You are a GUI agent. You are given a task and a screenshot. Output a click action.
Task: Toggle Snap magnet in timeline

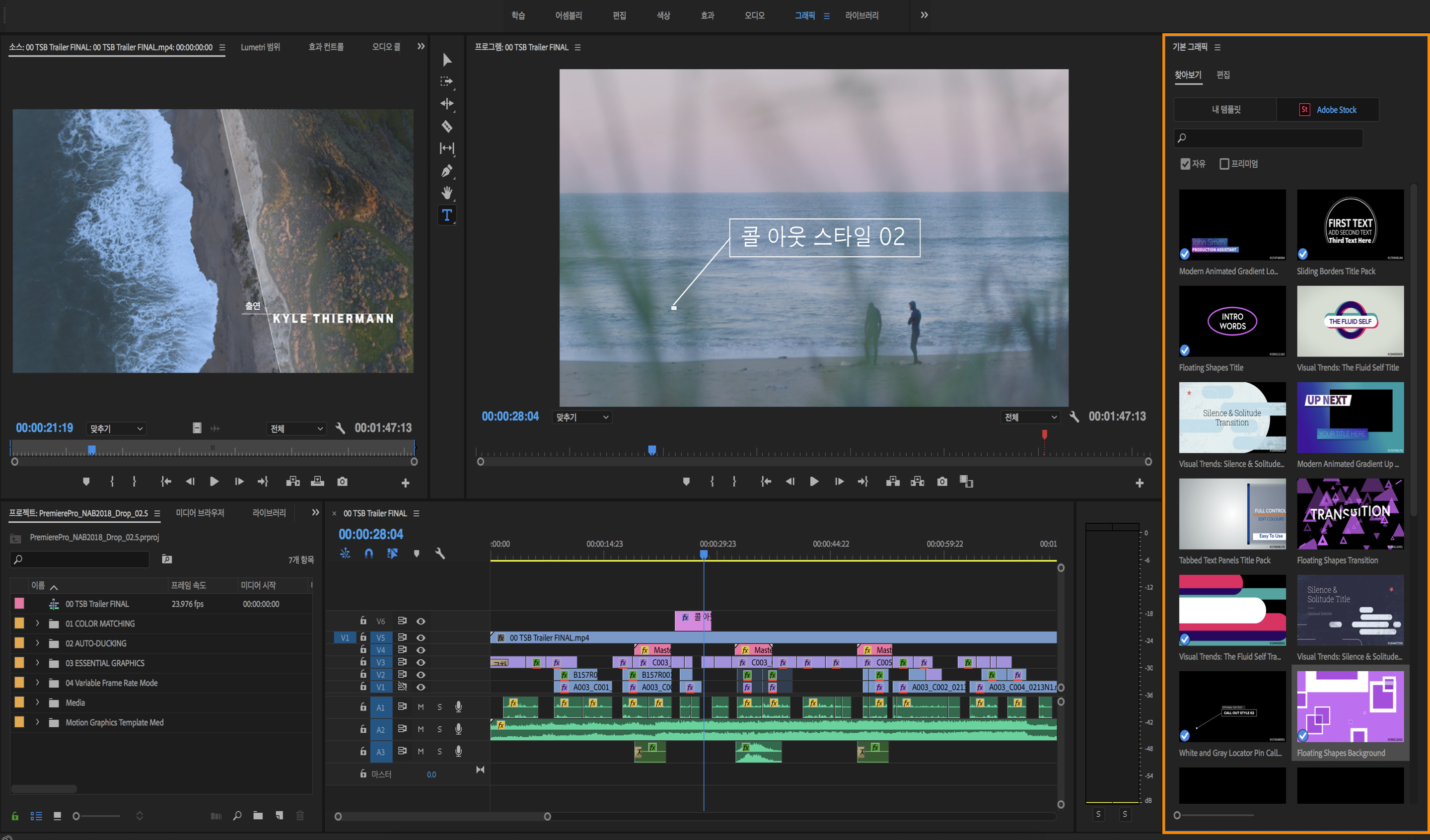click(369, 554)
